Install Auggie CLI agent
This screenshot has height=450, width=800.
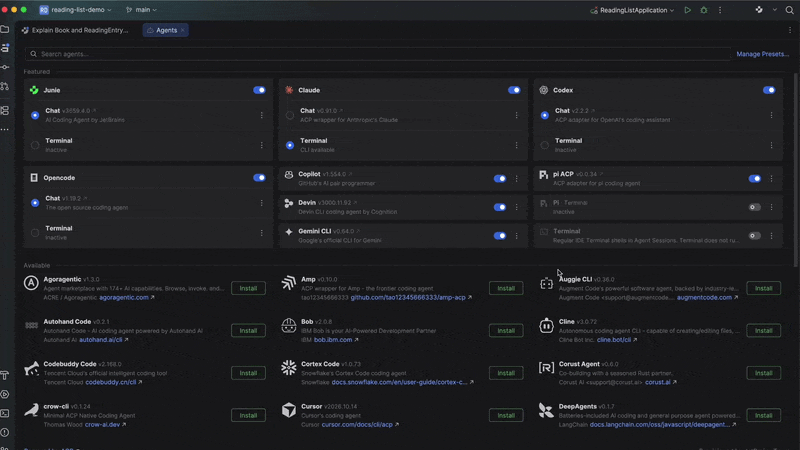tap(763, 288)
